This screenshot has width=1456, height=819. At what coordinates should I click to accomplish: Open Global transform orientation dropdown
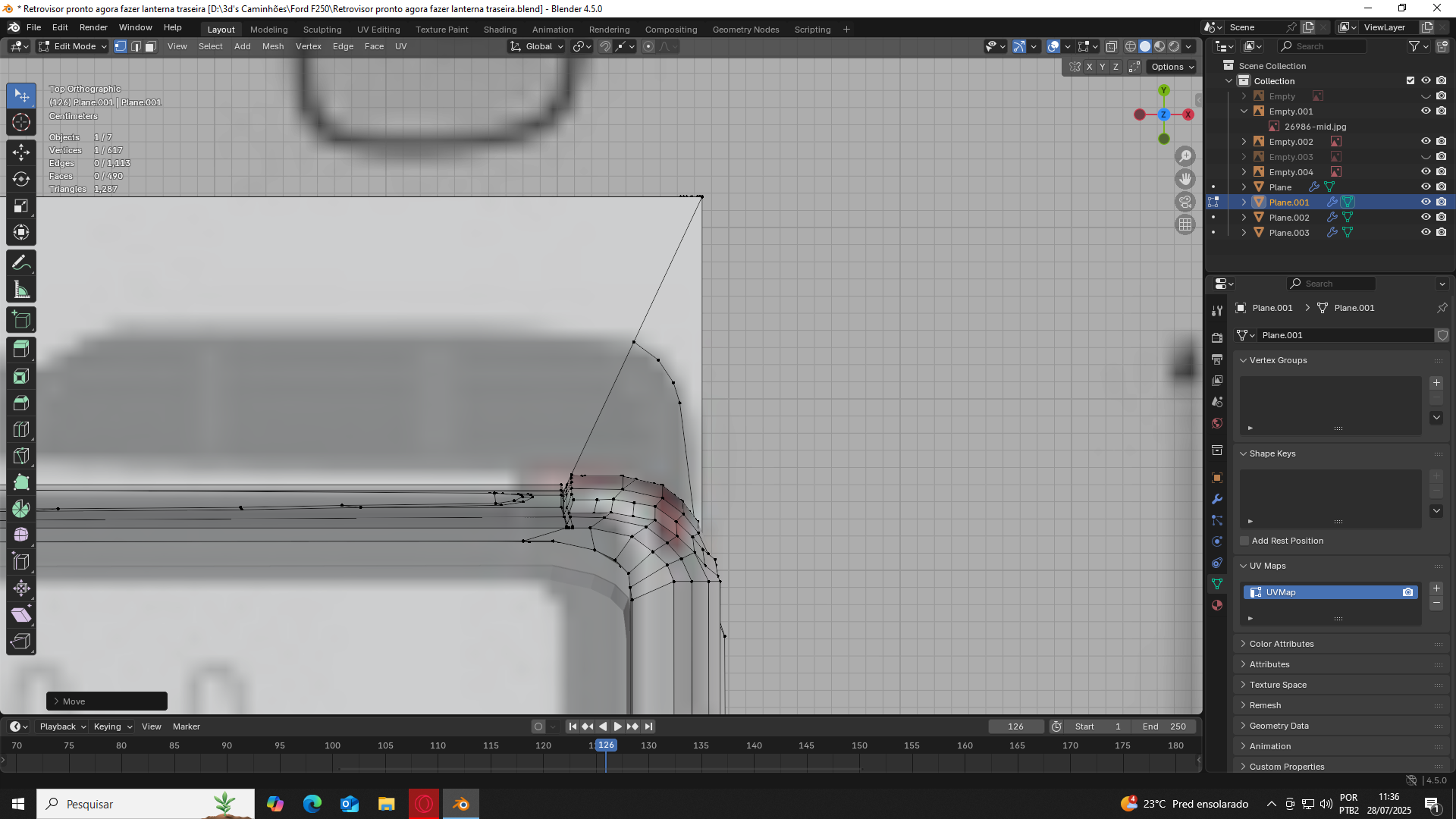(x=538, y=46)
